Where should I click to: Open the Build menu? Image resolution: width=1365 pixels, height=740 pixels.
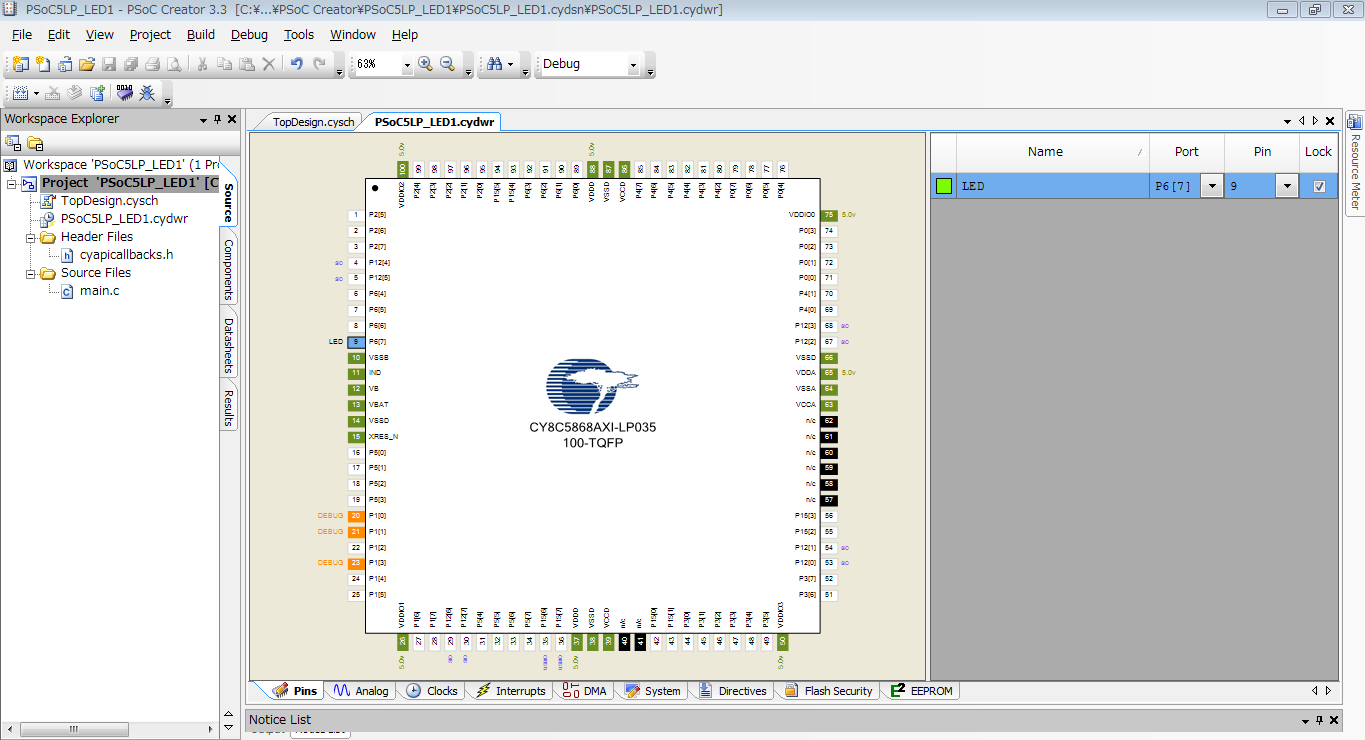point(201,34)
